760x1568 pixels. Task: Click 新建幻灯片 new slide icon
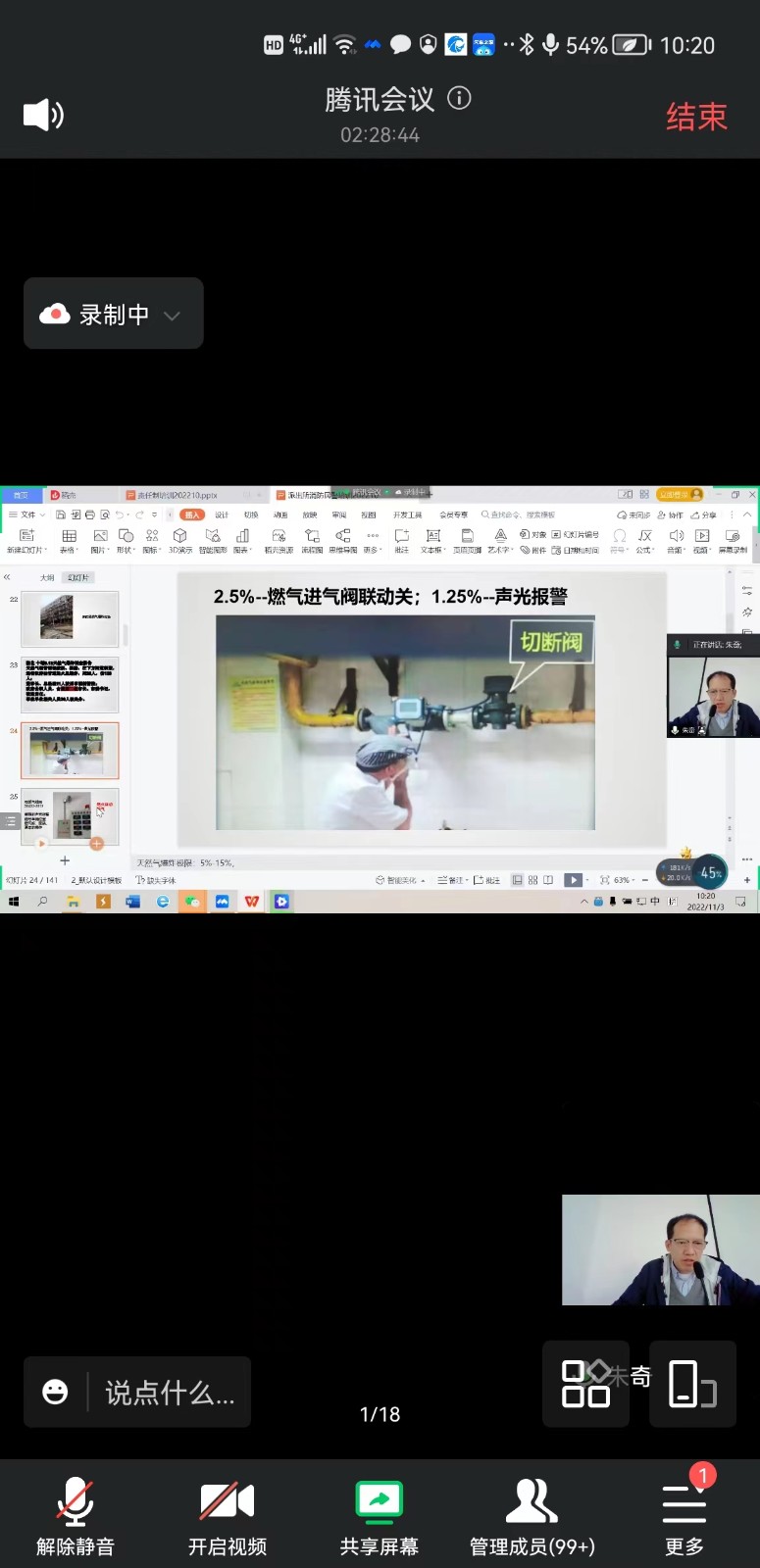tap(25, 541)
